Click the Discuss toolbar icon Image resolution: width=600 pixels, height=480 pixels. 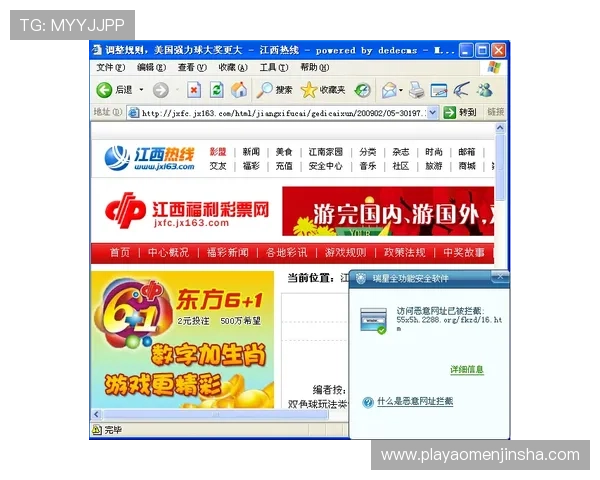pyautogui.click(x=461, y=90)
